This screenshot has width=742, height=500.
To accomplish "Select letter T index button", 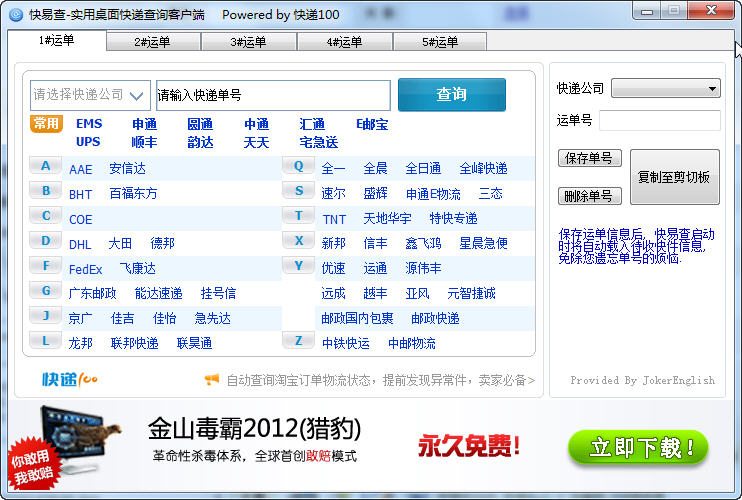I will (x=298, y=216).
